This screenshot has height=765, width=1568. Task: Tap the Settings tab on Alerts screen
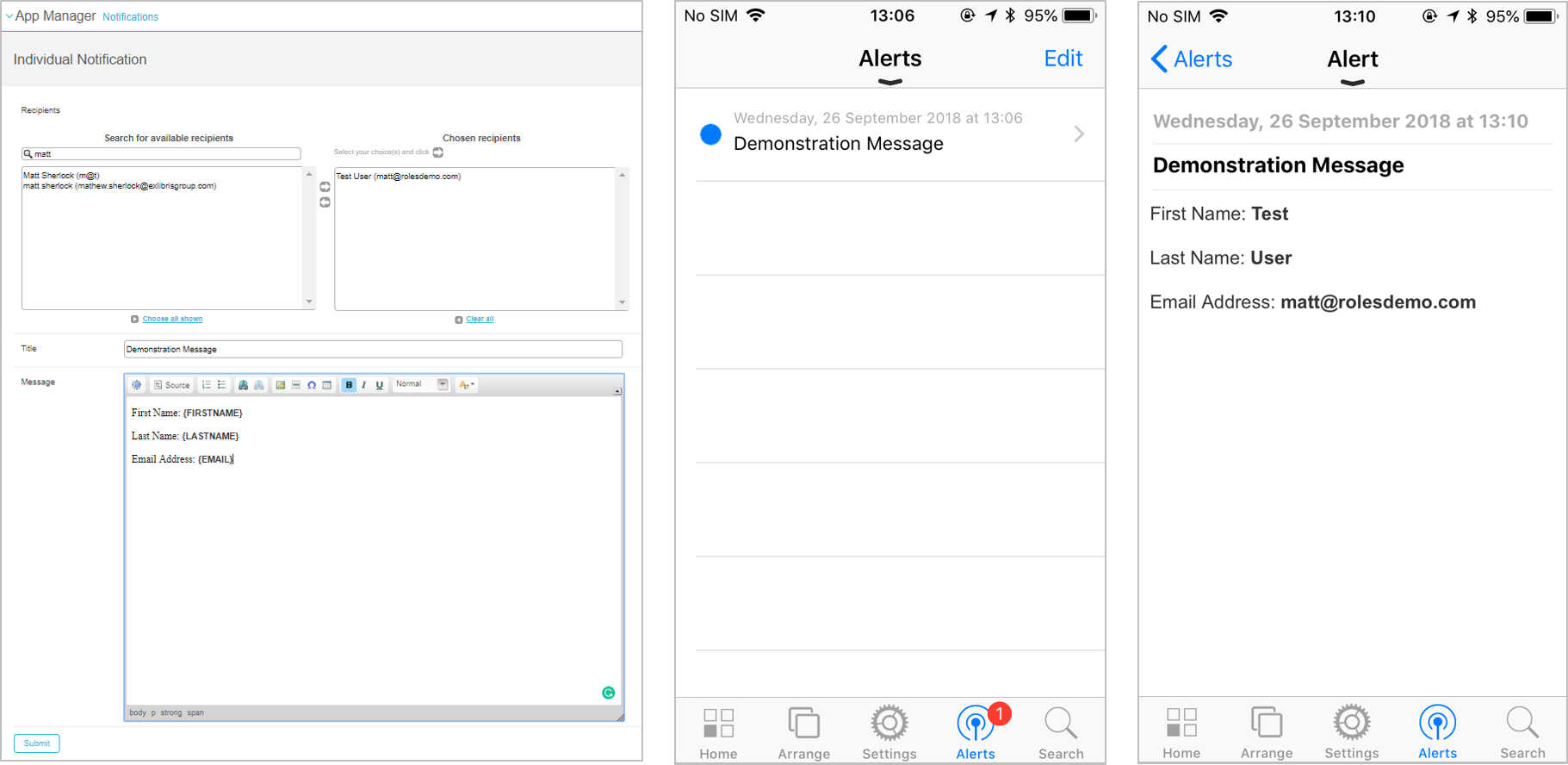click(889, 734)
